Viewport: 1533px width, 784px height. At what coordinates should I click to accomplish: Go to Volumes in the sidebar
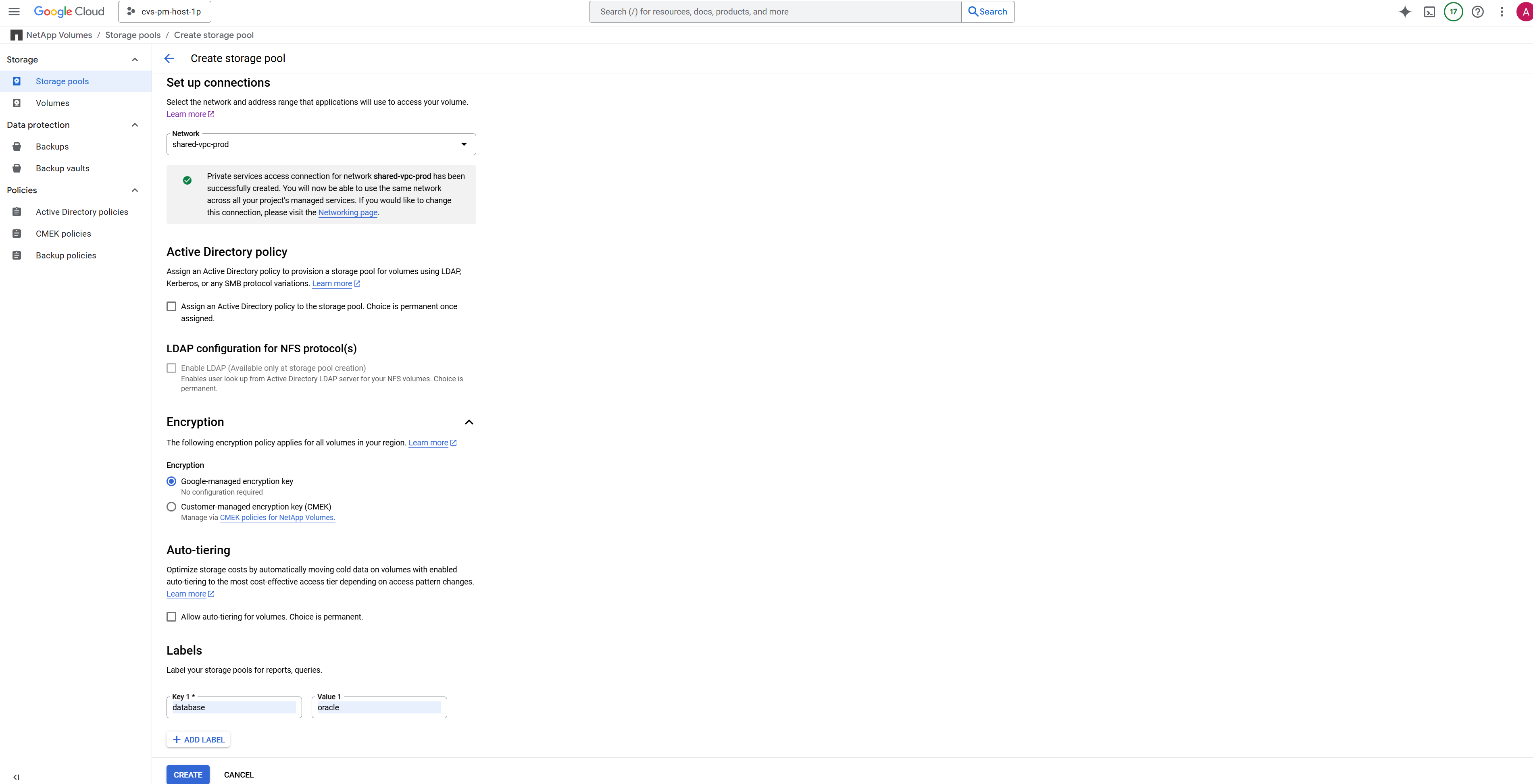(52, 103)
